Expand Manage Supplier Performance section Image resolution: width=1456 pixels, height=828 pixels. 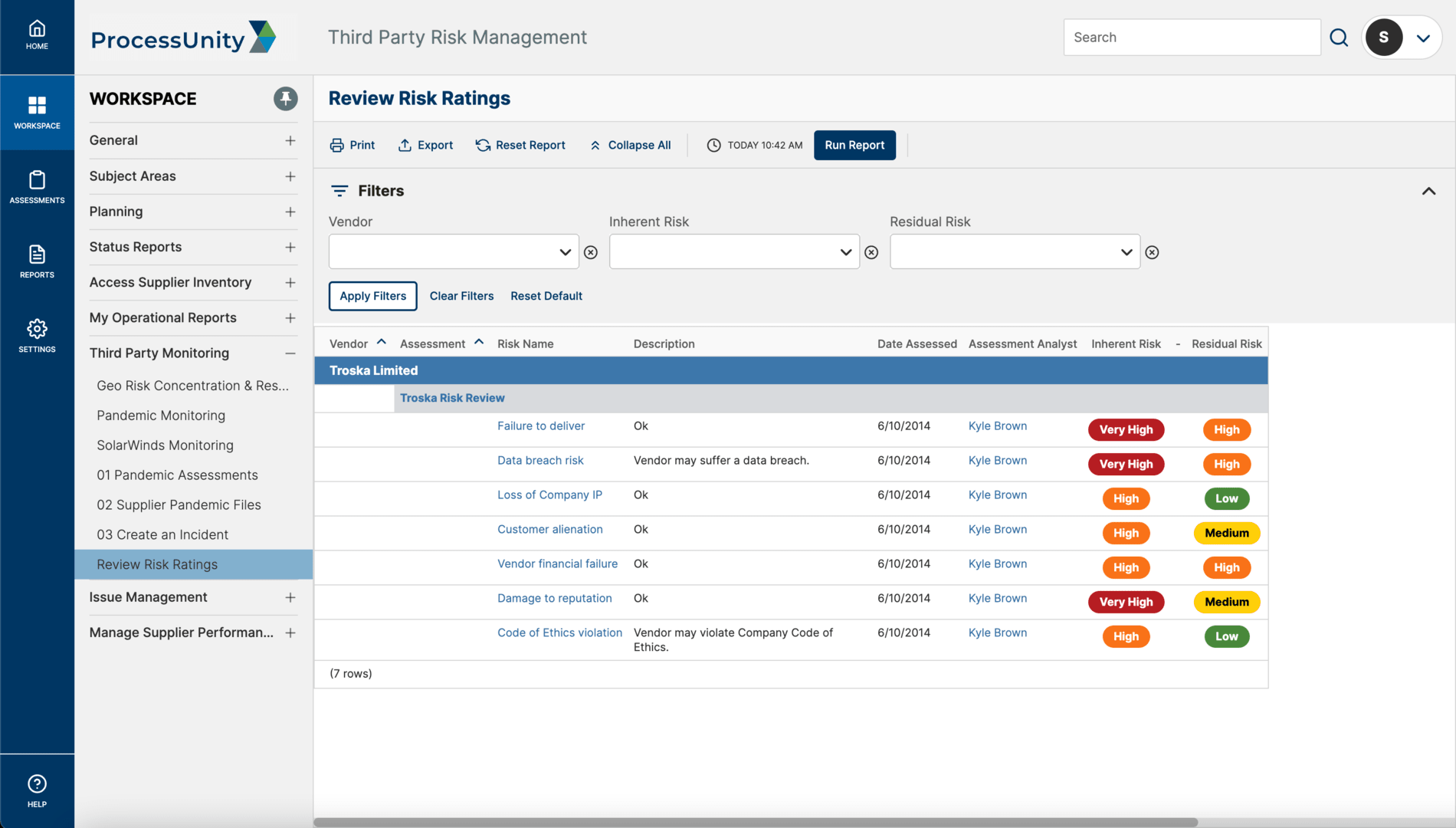290,632
